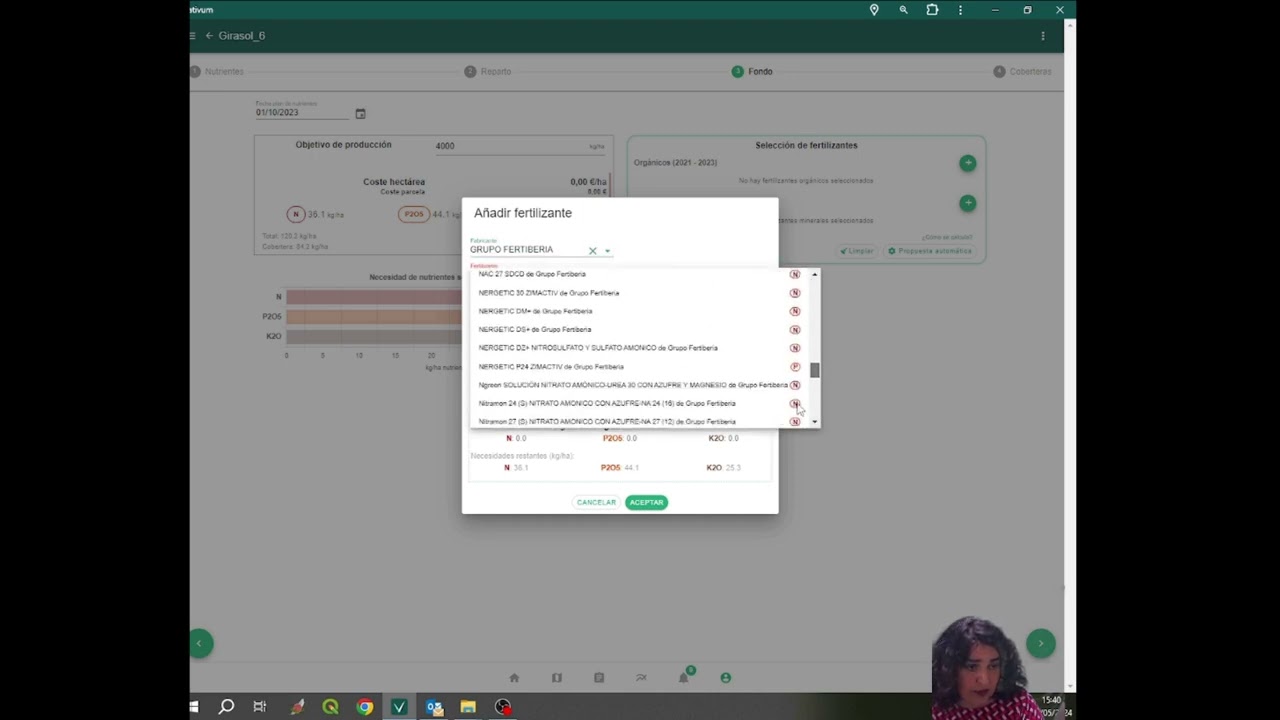Click CANCELAR in the dialog

pos(596,502)
